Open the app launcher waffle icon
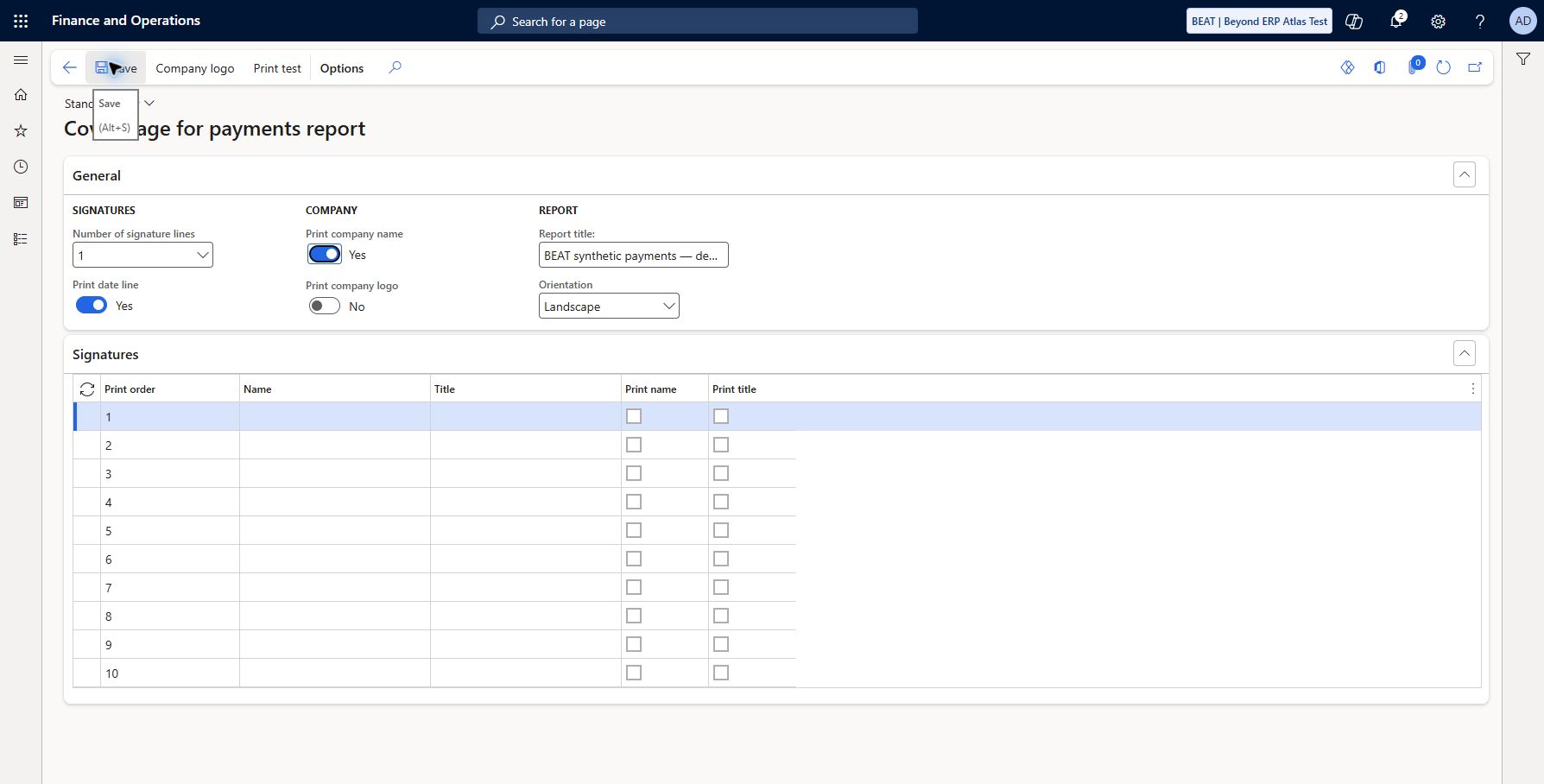Viewport: 1544px width, 784px height. click(21, 21)
